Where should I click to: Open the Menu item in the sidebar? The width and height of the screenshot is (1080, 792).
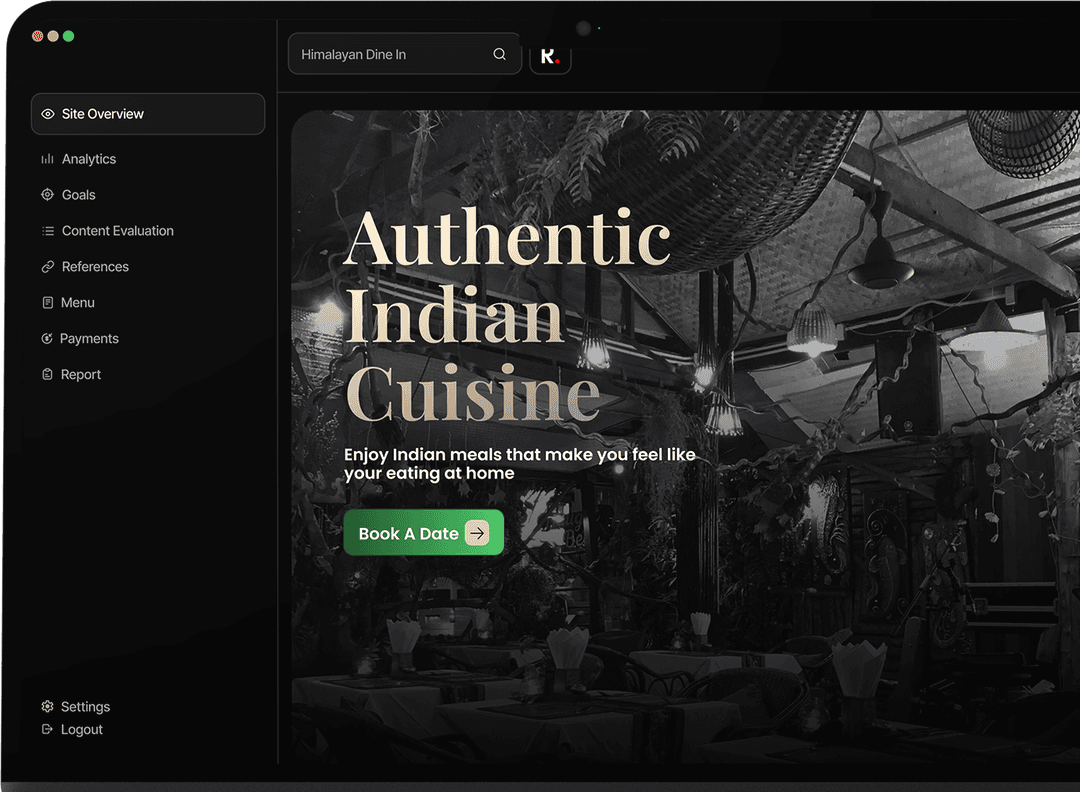coord(77,303)
